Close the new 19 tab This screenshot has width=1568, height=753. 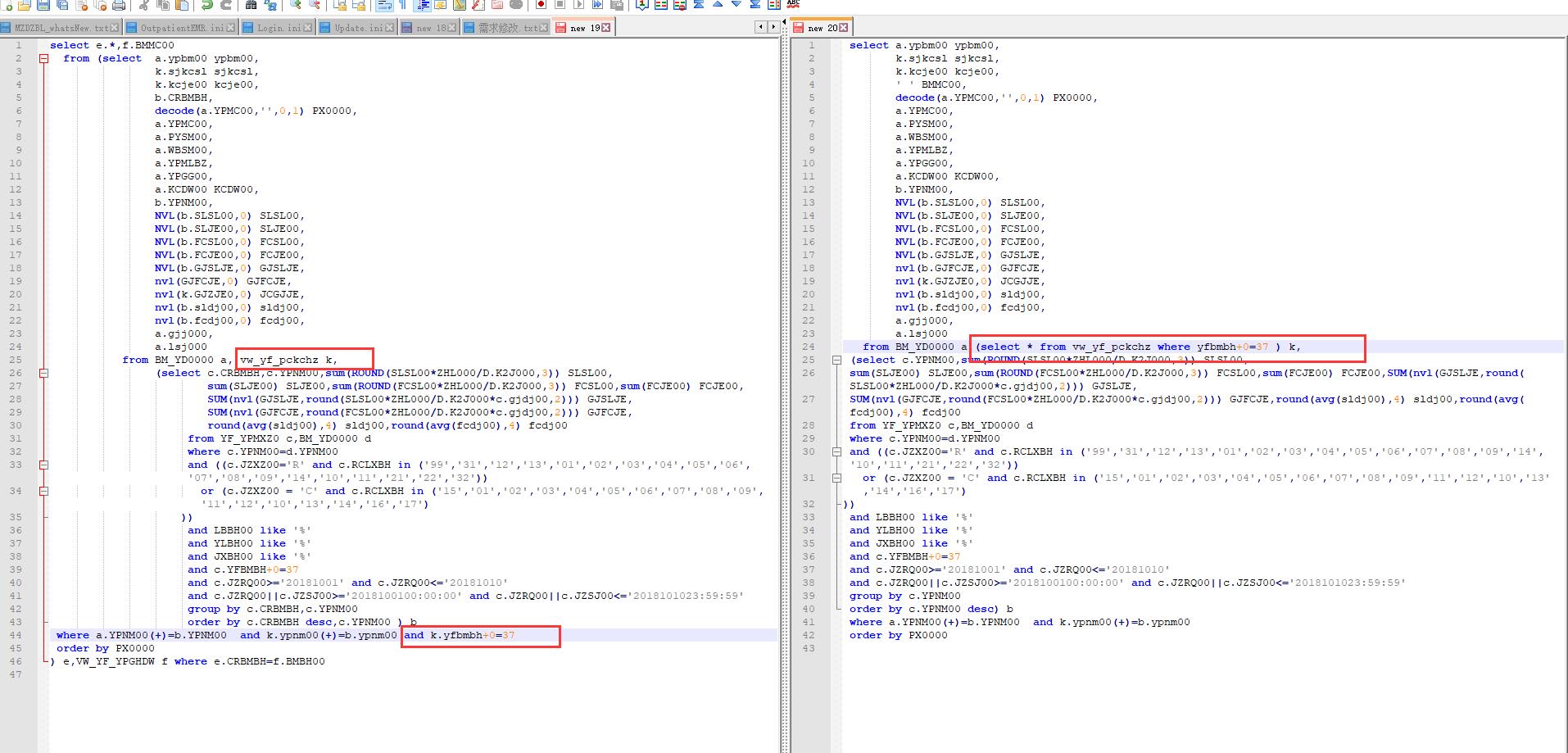click(606, 28)
